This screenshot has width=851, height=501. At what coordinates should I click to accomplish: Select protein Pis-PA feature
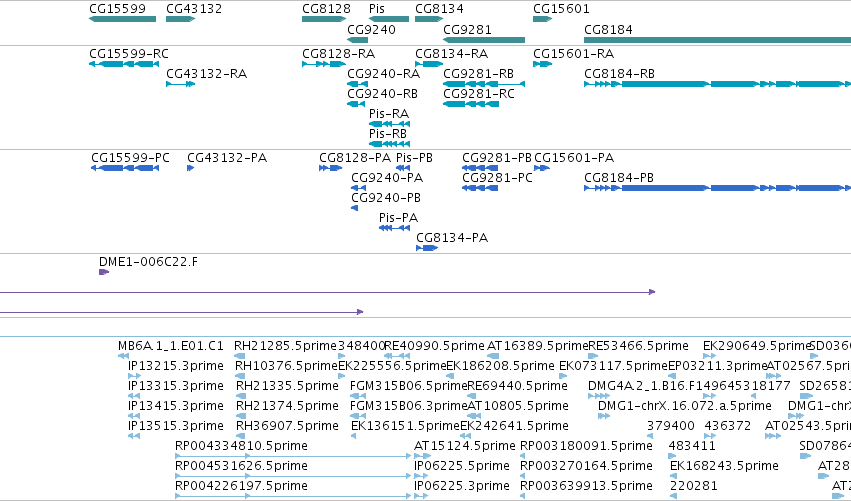pos(394,229)
